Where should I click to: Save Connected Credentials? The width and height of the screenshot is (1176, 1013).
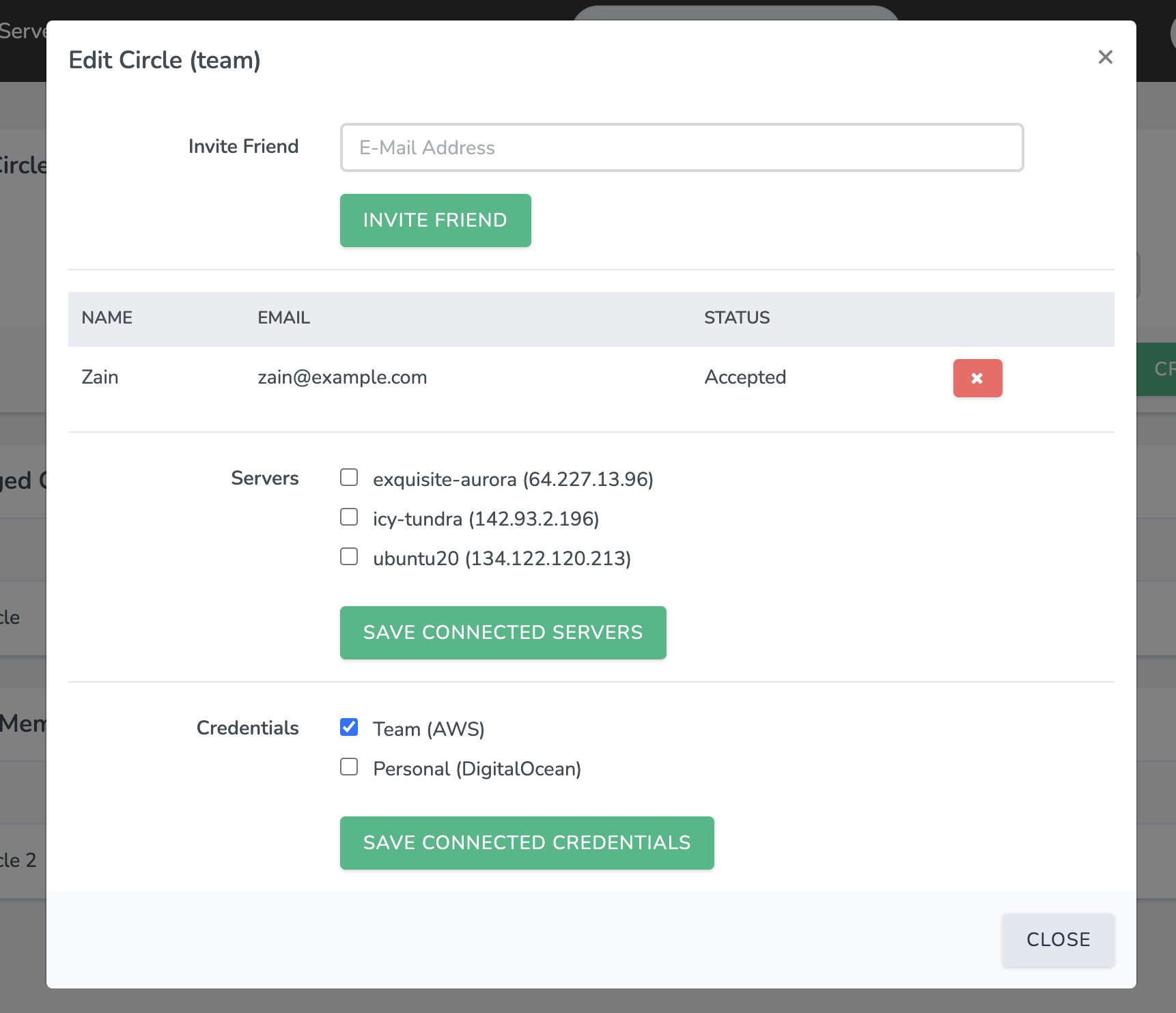coord(526,842)
